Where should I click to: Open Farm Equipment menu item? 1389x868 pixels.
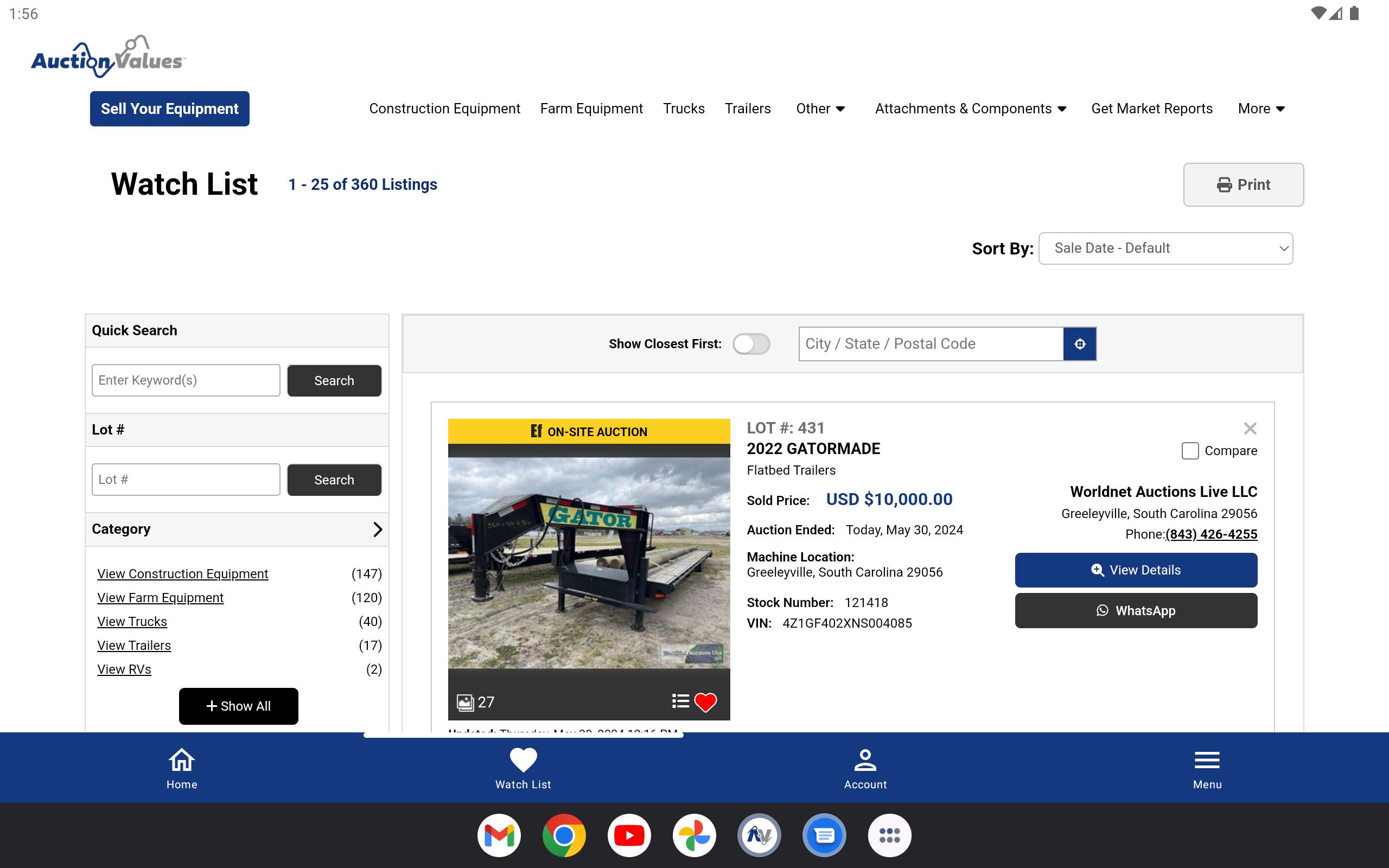591,108
